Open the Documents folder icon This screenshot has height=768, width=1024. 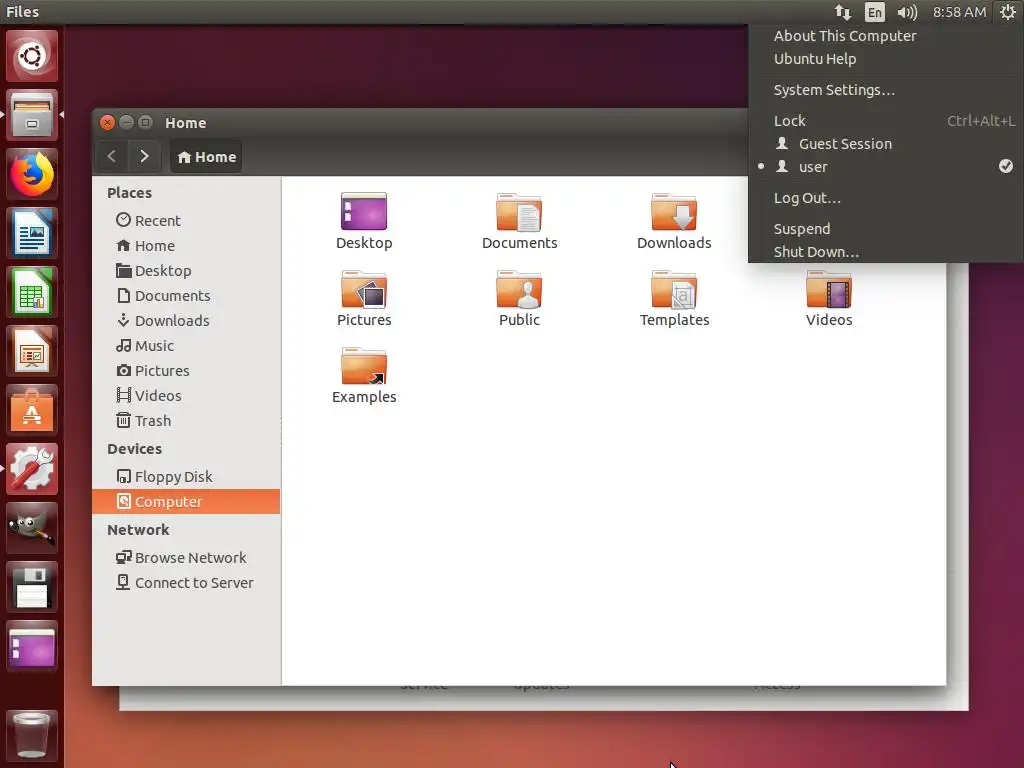pyautogui.click(x=519, y=211)
